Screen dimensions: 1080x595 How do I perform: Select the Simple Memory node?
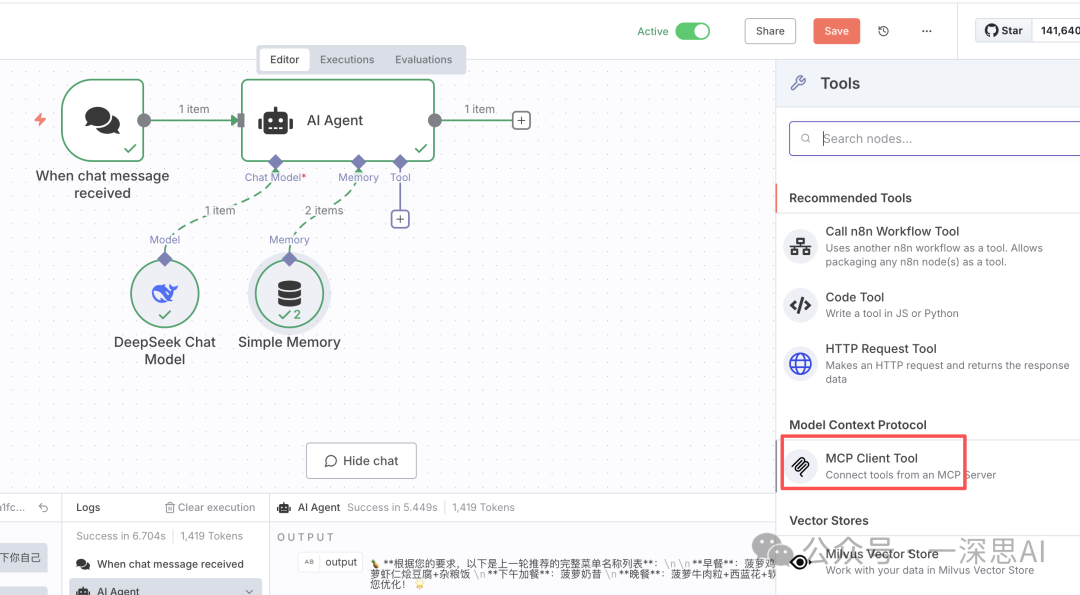tap(289, 294)
